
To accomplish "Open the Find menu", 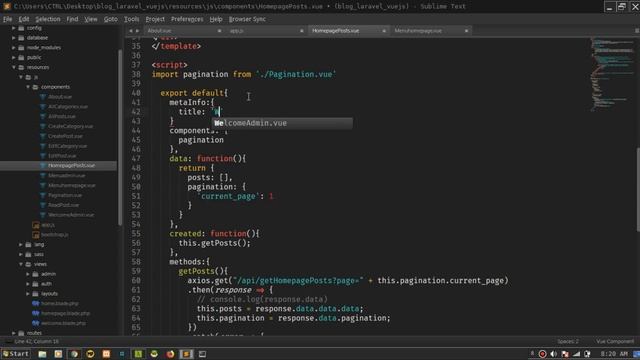I will [x=72, y=19].
